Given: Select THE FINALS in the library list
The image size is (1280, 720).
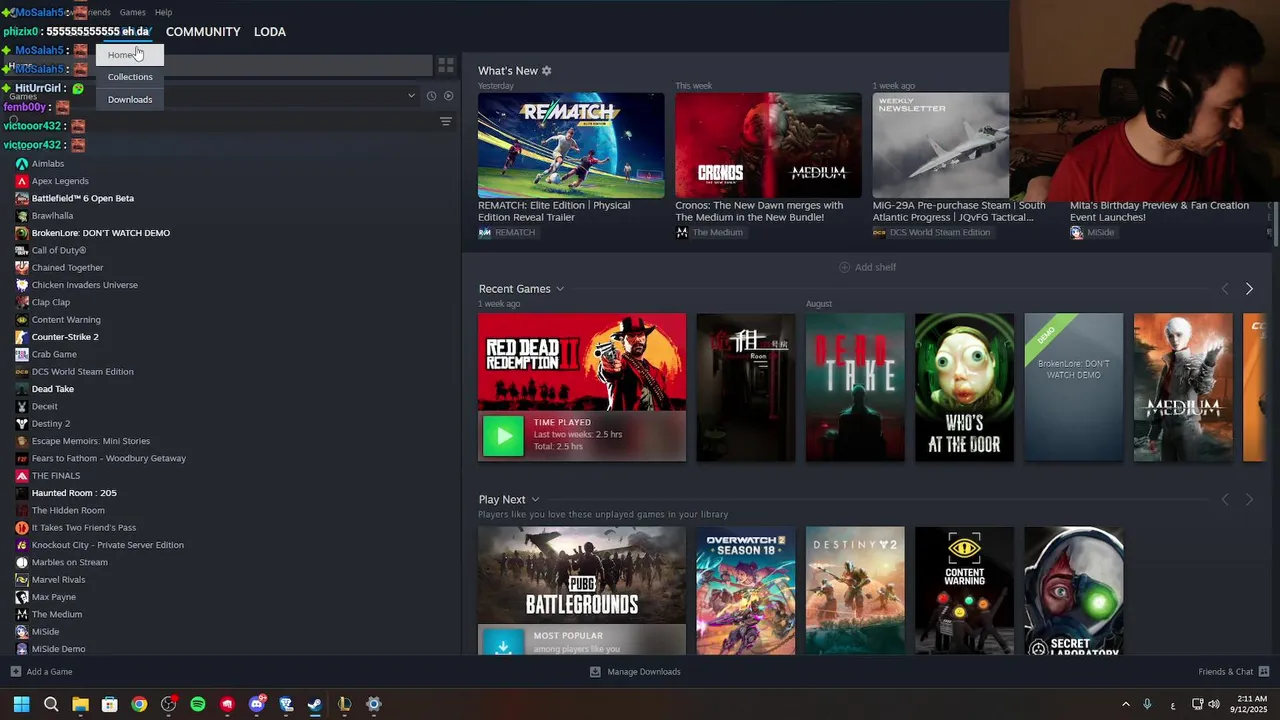Looking at the screenshot, I should click(x=56, y=476).
